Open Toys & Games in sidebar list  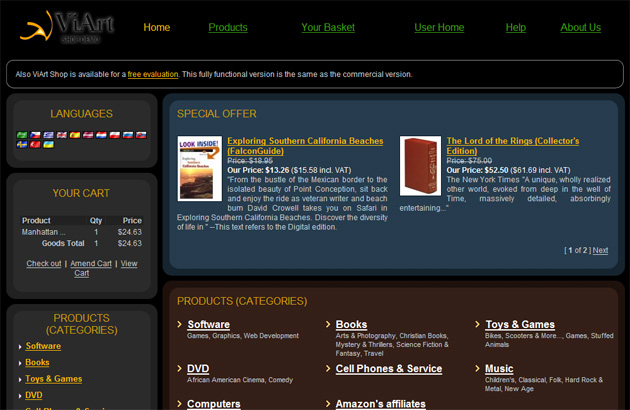(x=53, y=379)
